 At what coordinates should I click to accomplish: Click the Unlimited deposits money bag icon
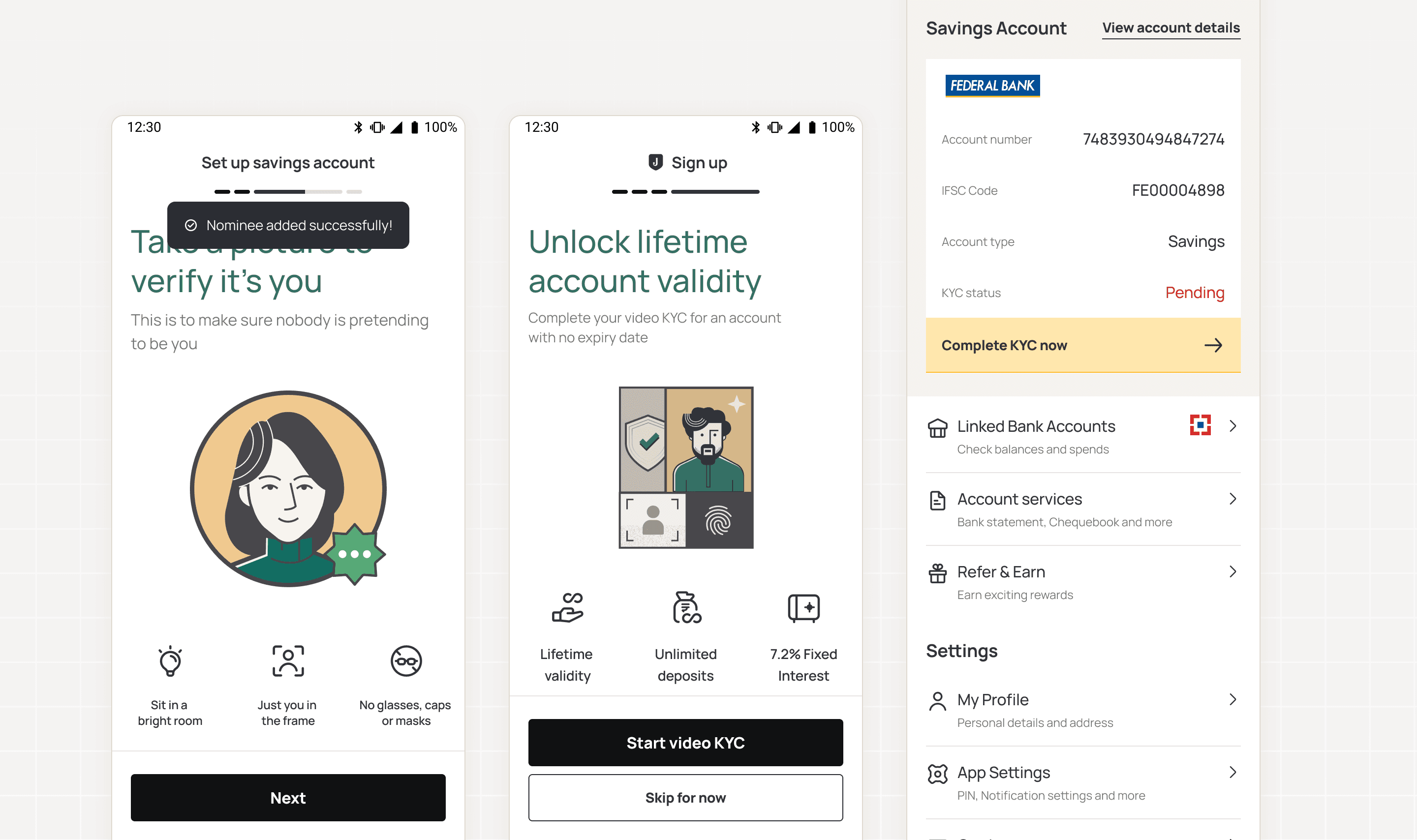(x=686, y=607)
